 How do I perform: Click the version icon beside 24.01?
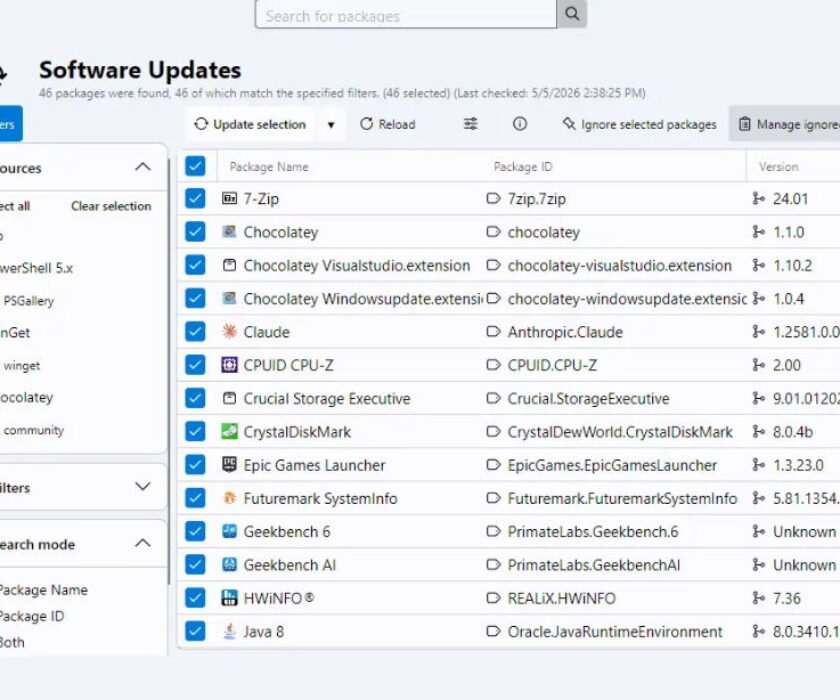click(x=758, y=199)
